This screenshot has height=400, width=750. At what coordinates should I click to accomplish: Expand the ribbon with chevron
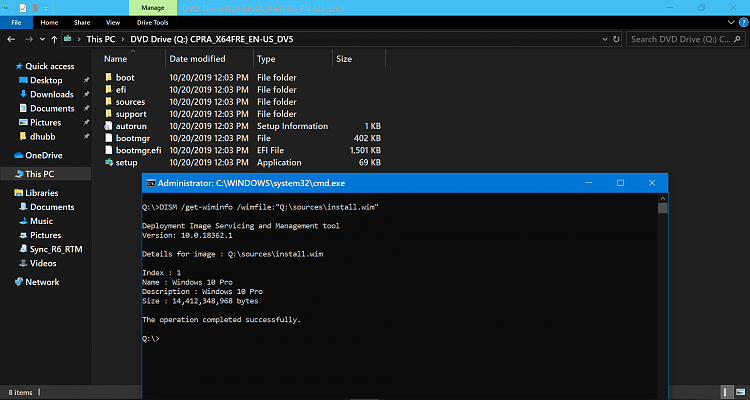pyautogui.click(x=731, y=22)
